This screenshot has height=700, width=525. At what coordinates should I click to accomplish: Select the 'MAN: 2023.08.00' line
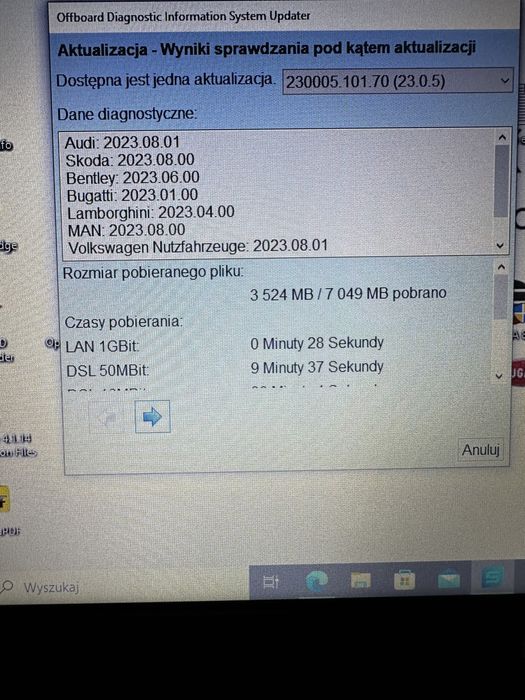(126, 230)
